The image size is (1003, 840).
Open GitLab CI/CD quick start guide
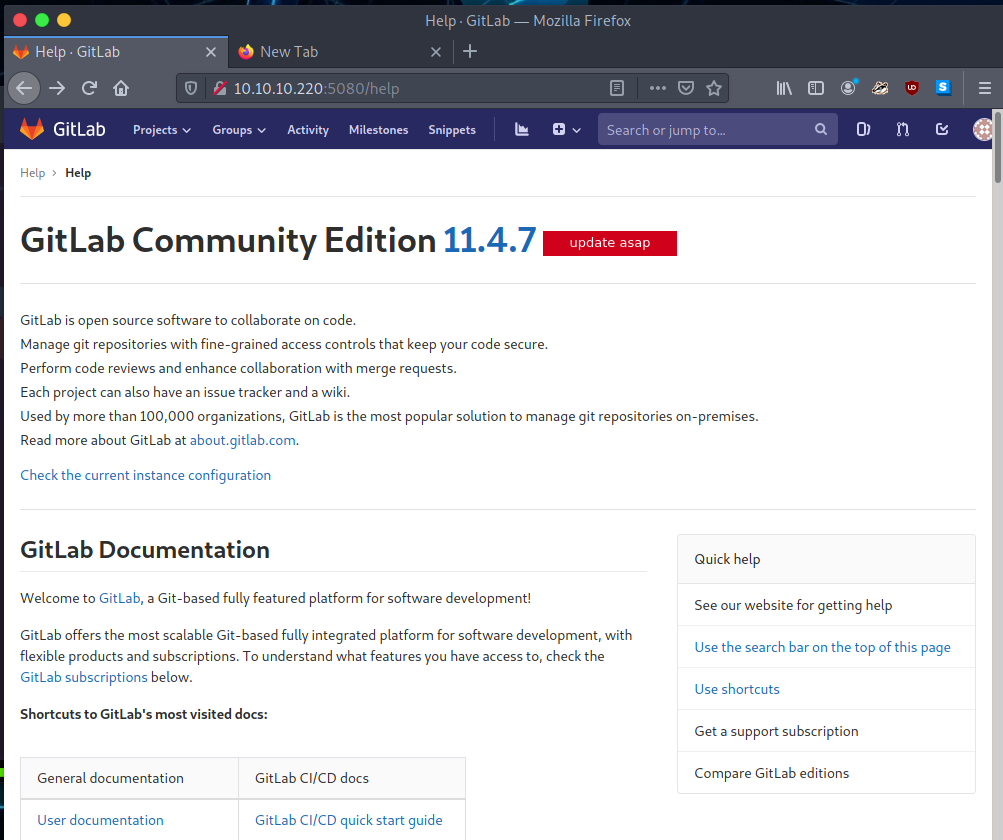[349, 820]
